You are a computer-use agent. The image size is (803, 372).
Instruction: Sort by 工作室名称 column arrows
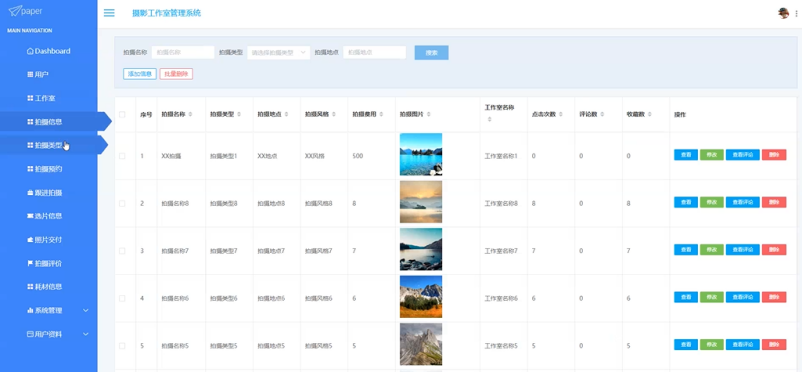coord(489,119)
